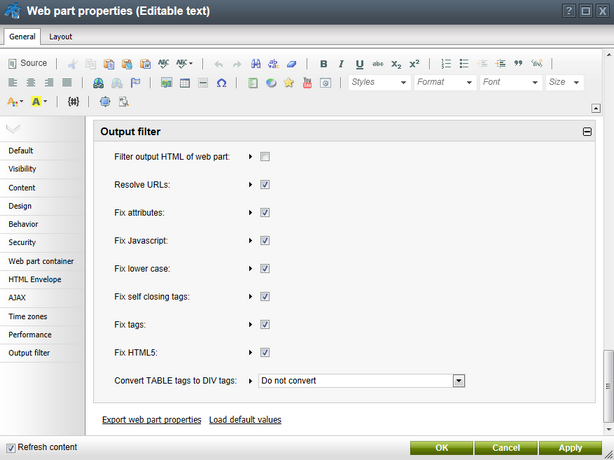Viewport: 614px width, 460px height.
Task: Toggle Bold formatting
Action: coord(323,63)
